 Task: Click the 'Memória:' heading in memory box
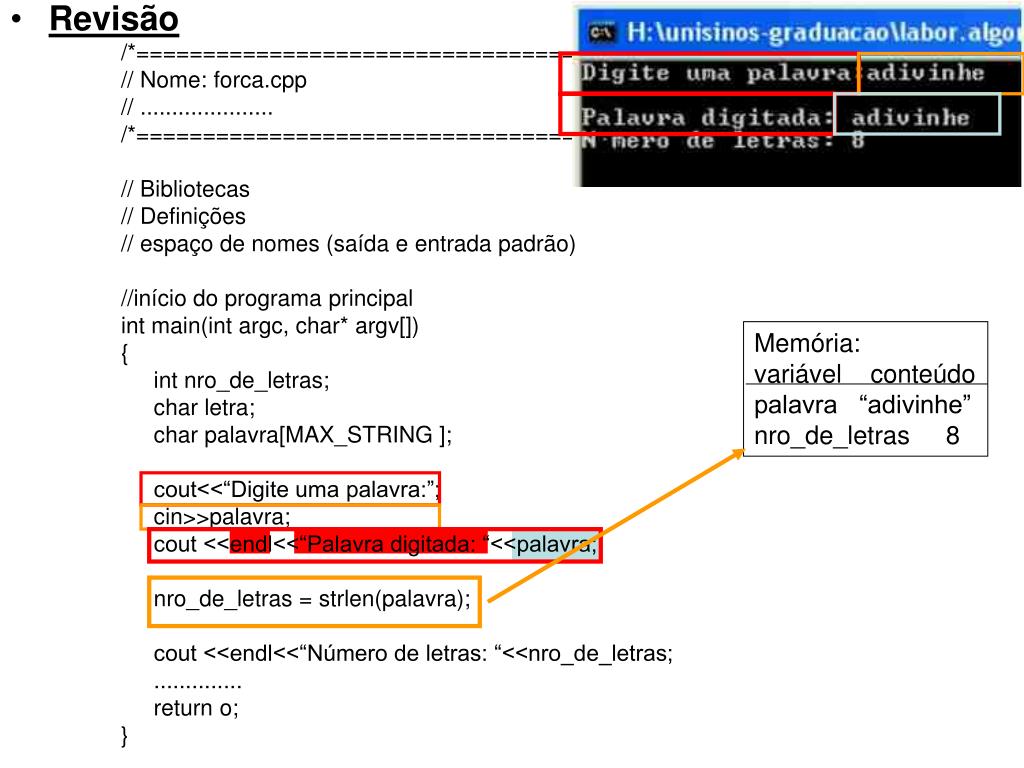[x=807, y=343]
